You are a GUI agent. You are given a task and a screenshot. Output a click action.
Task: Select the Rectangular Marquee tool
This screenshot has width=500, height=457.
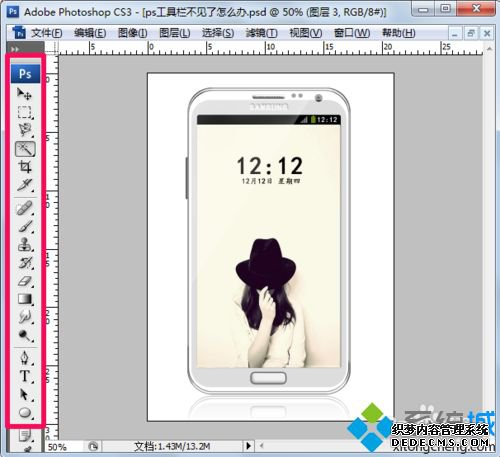[x=24, y=112]
